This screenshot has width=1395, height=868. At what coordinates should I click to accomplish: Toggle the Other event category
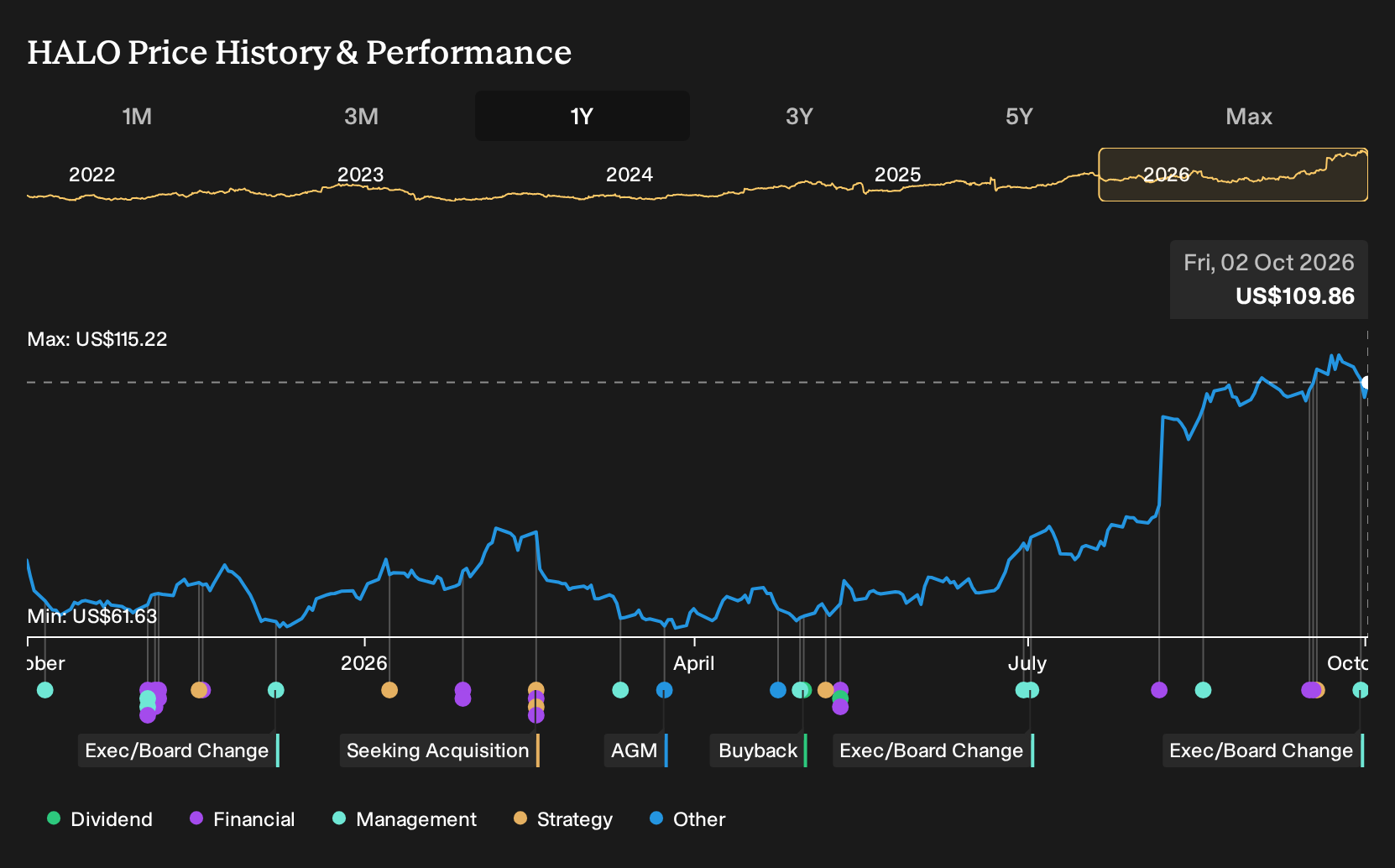coord(687,819)
